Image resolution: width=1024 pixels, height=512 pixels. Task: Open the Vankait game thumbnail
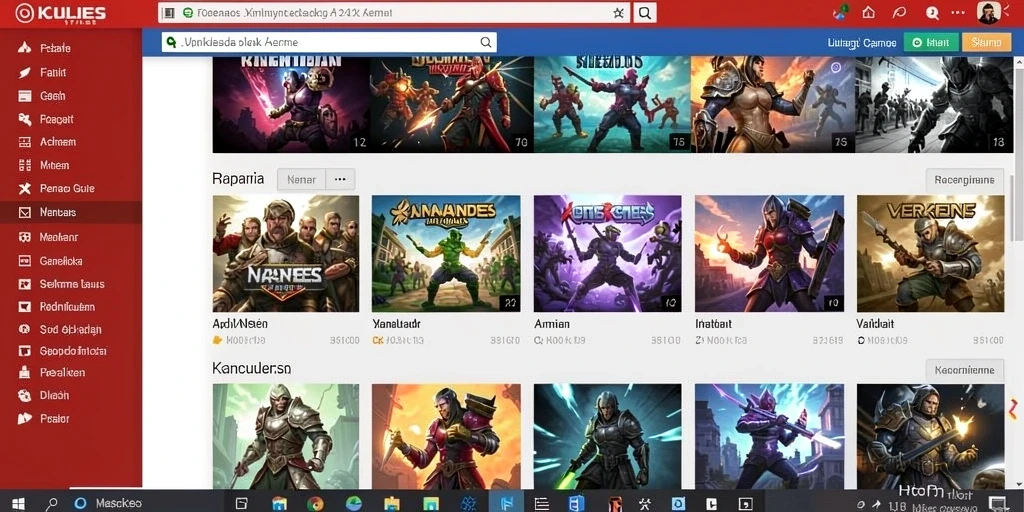coord(931,253)
